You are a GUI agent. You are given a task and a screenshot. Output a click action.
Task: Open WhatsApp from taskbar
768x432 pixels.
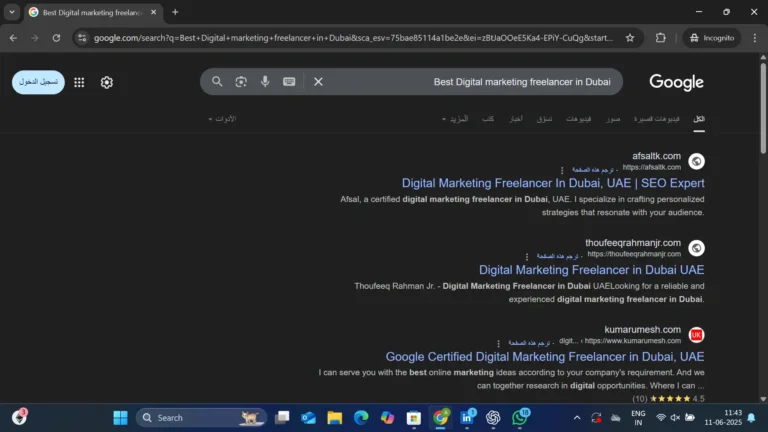coord(520,418)
